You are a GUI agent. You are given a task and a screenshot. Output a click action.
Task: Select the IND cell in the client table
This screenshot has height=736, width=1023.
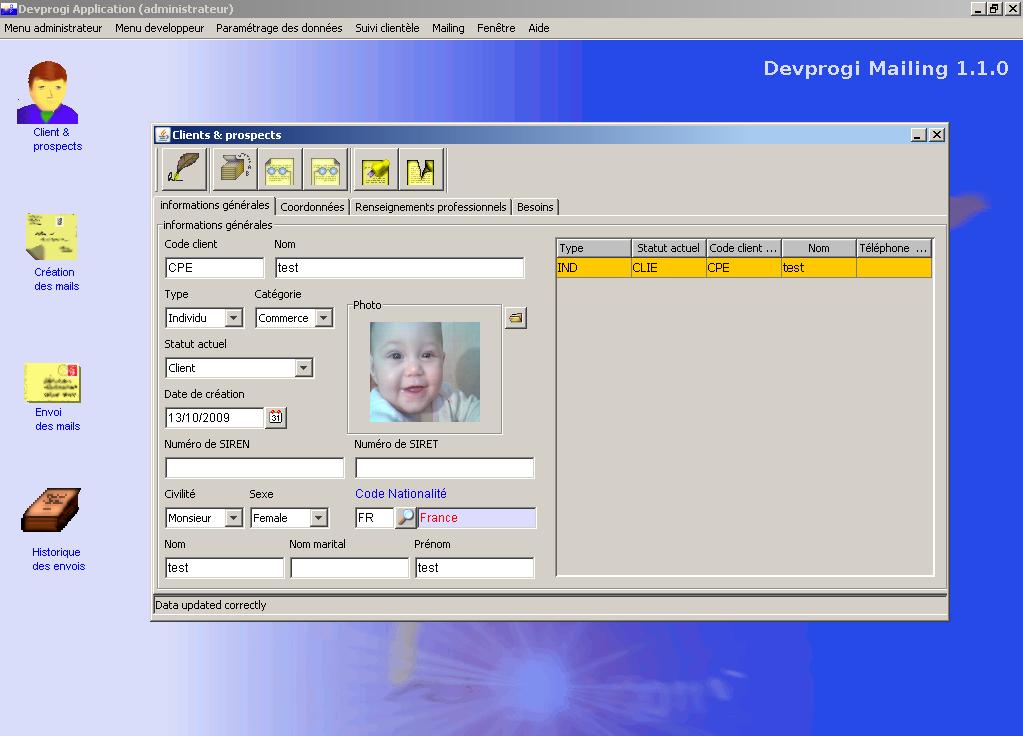[594, 268]
